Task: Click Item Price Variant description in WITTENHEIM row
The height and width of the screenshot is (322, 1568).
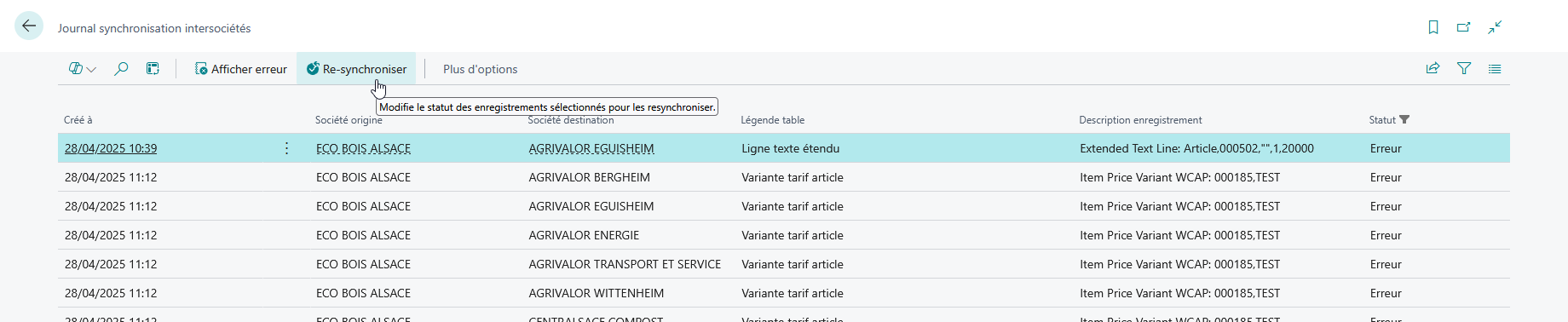Action: [x=1179, y=293]
